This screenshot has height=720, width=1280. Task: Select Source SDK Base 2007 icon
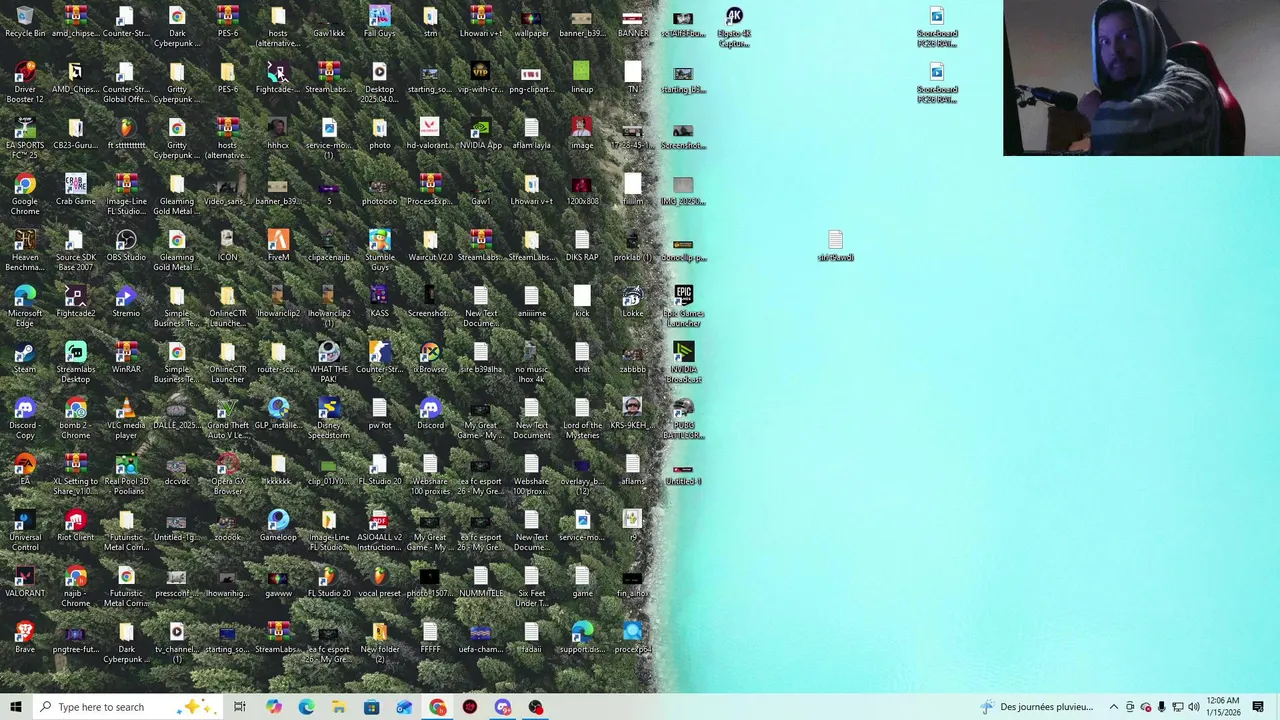point(76,251)
